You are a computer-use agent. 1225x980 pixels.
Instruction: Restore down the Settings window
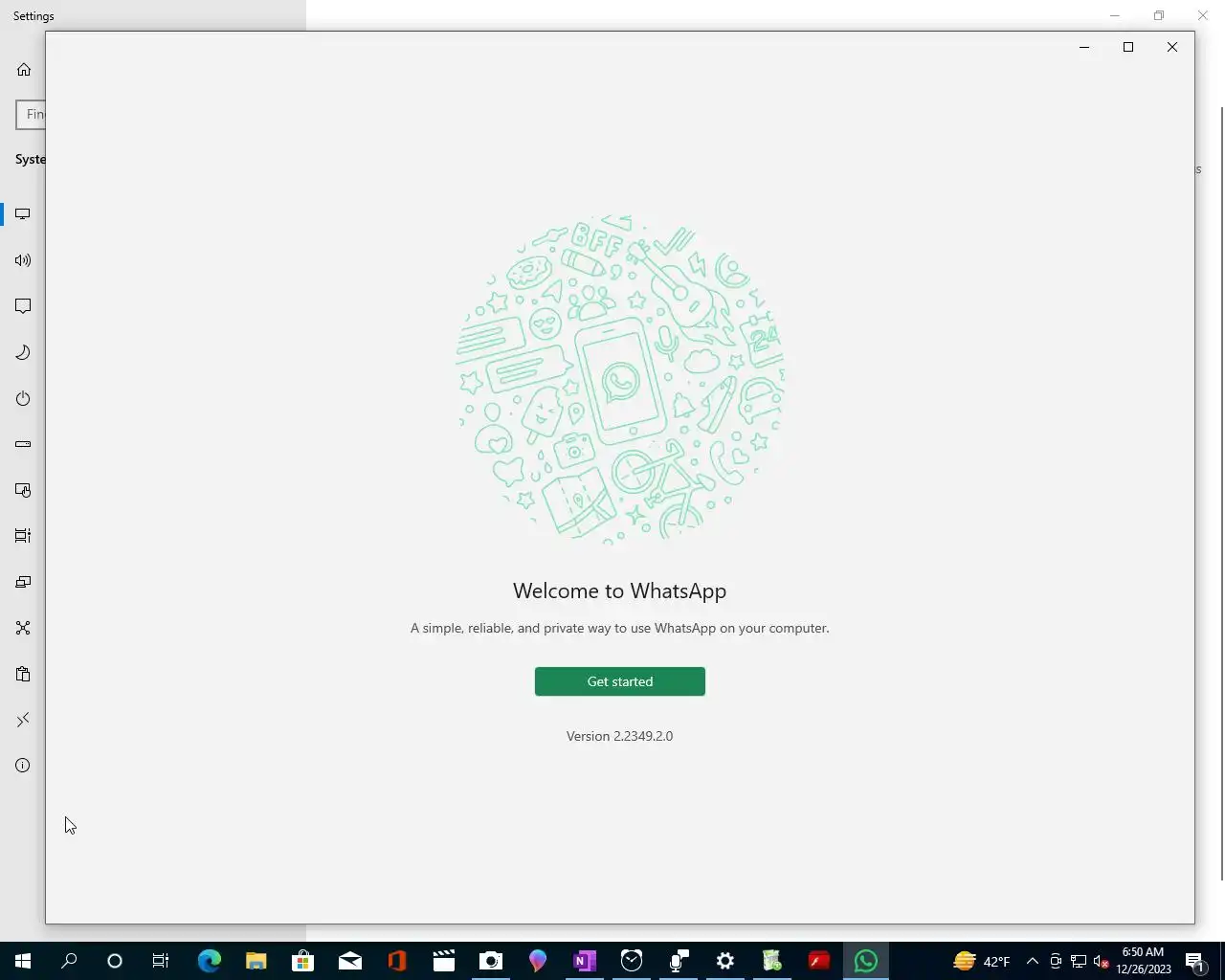pos(1159,15)
